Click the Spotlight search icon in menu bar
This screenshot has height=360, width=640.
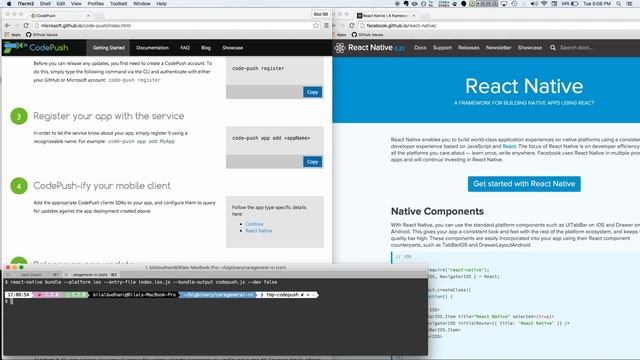619,4
